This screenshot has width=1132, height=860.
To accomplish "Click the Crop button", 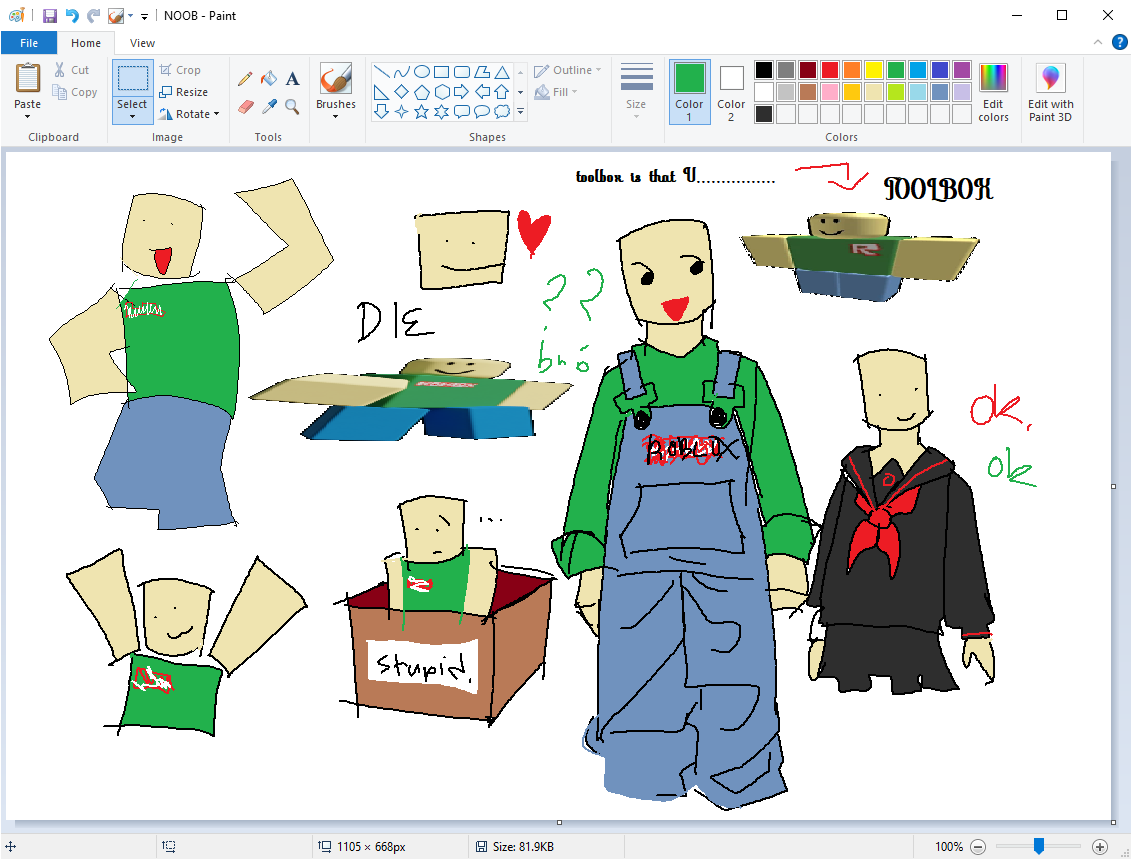I will click(x=180, y=70).
